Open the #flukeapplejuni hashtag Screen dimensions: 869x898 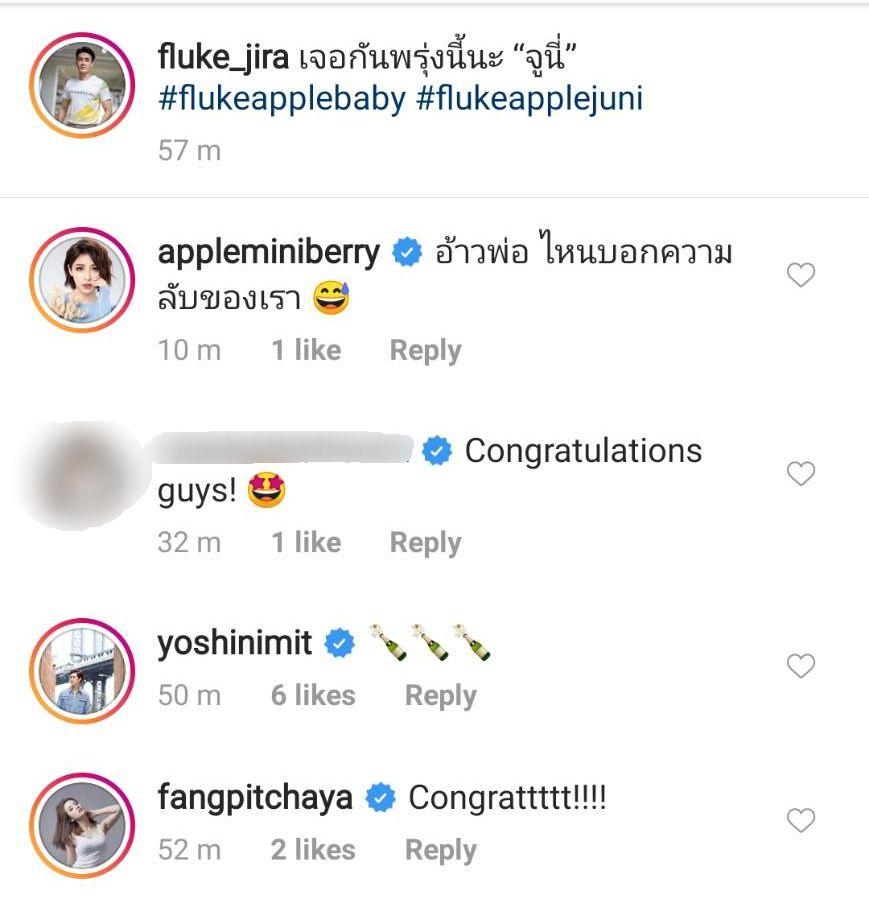pyautogui.click(x=529, y=99)
